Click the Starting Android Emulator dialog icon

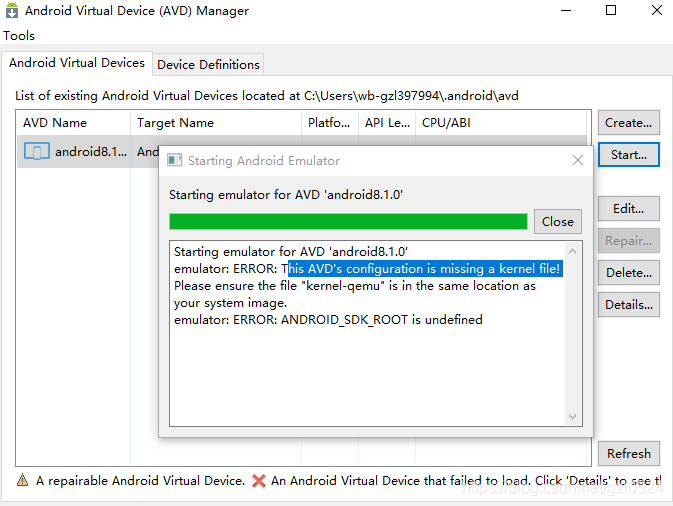(174, 161)
